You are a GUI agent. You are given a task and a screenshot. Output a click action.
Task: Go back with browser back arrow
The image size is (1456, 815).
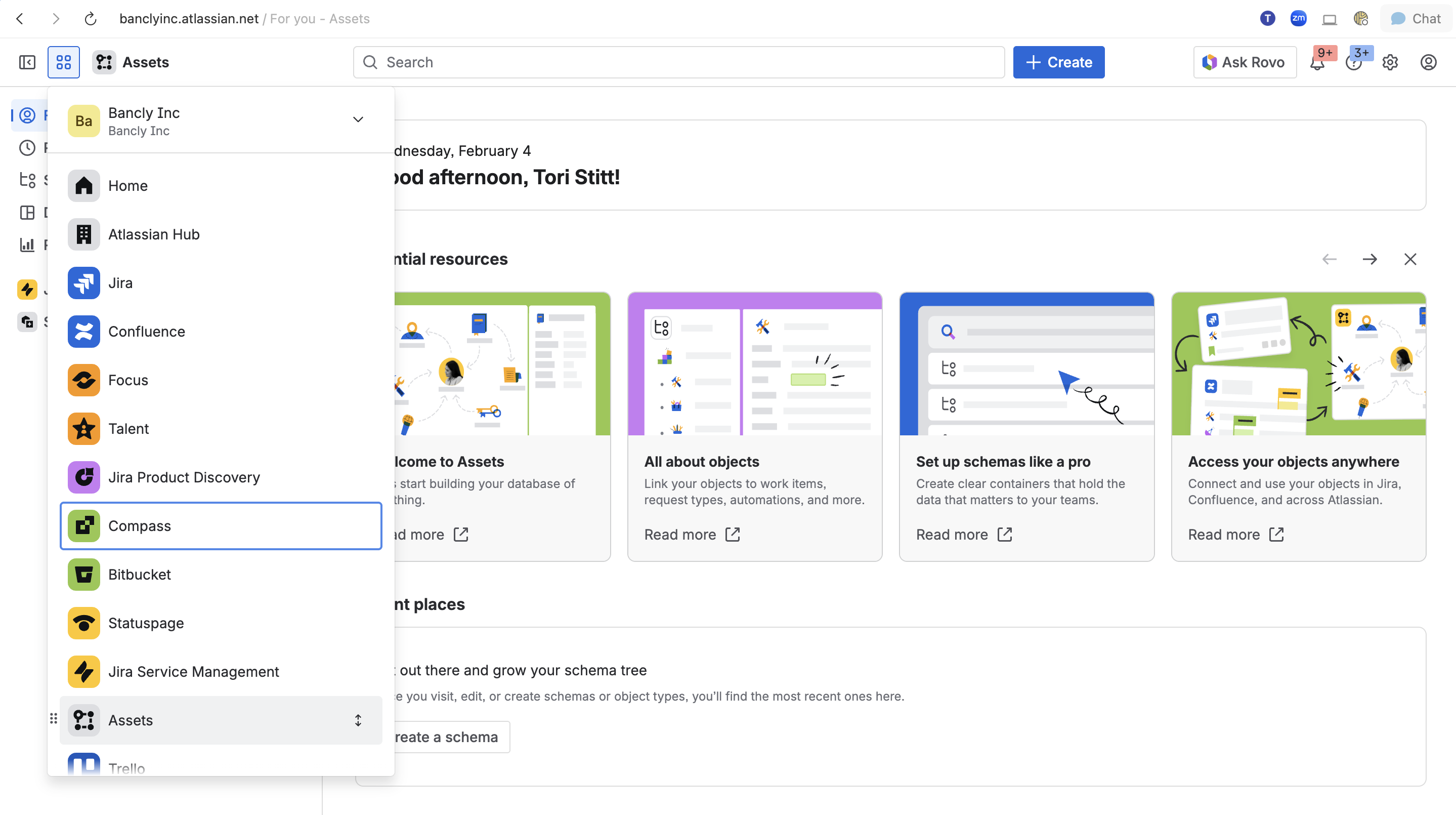click(x=20, y=19)
